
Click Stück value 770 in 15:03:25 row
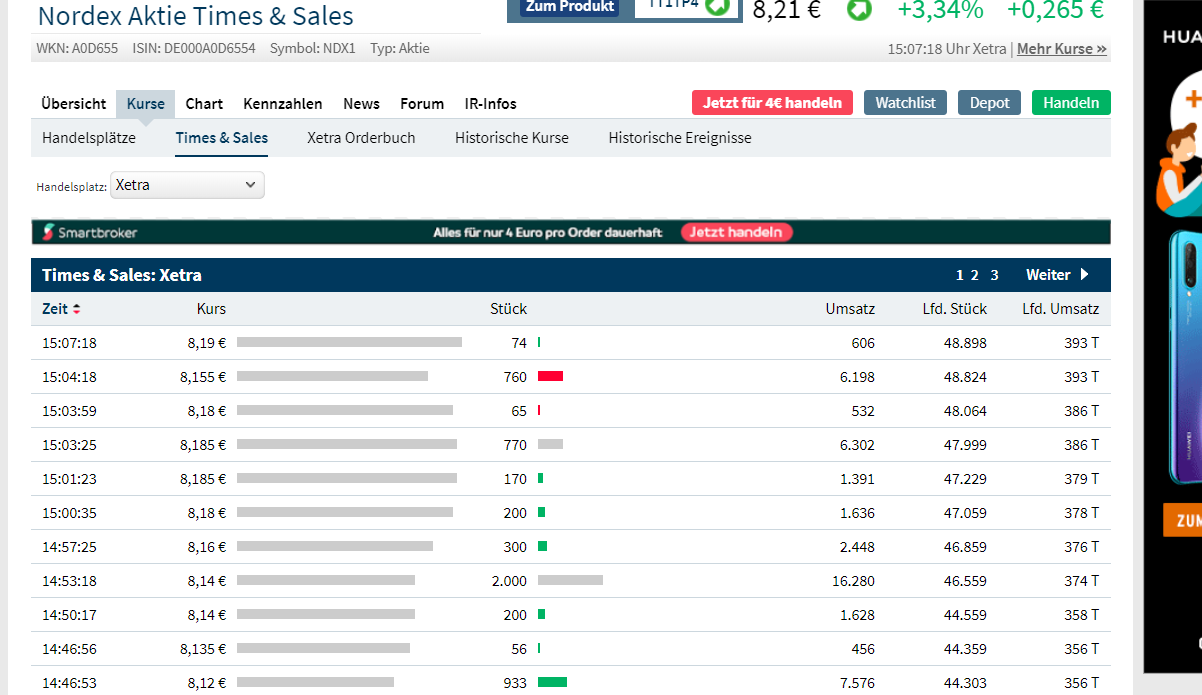point(515,445)
